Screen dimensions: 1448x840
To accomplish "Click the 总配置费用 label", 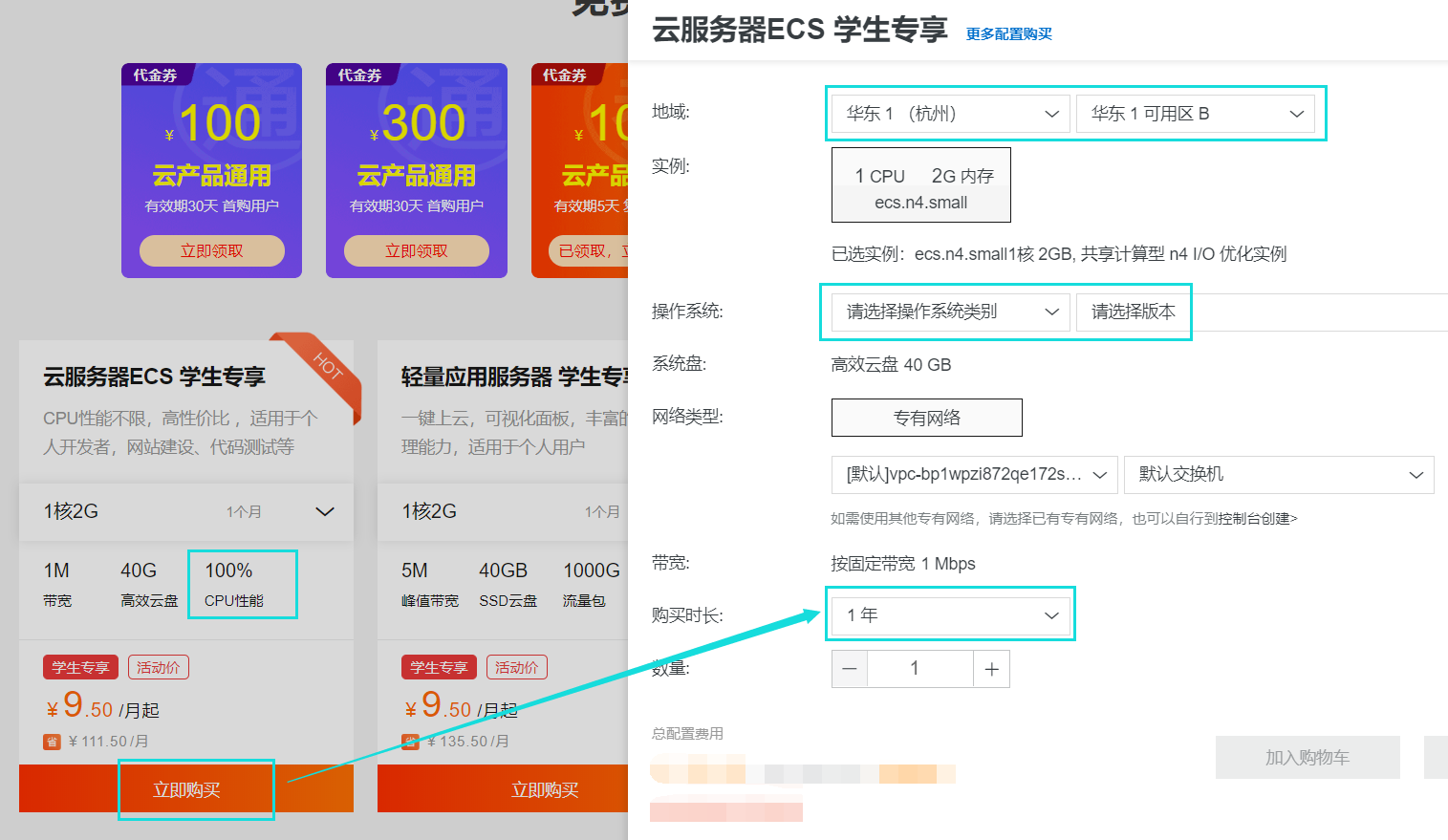I will [687, 734].
